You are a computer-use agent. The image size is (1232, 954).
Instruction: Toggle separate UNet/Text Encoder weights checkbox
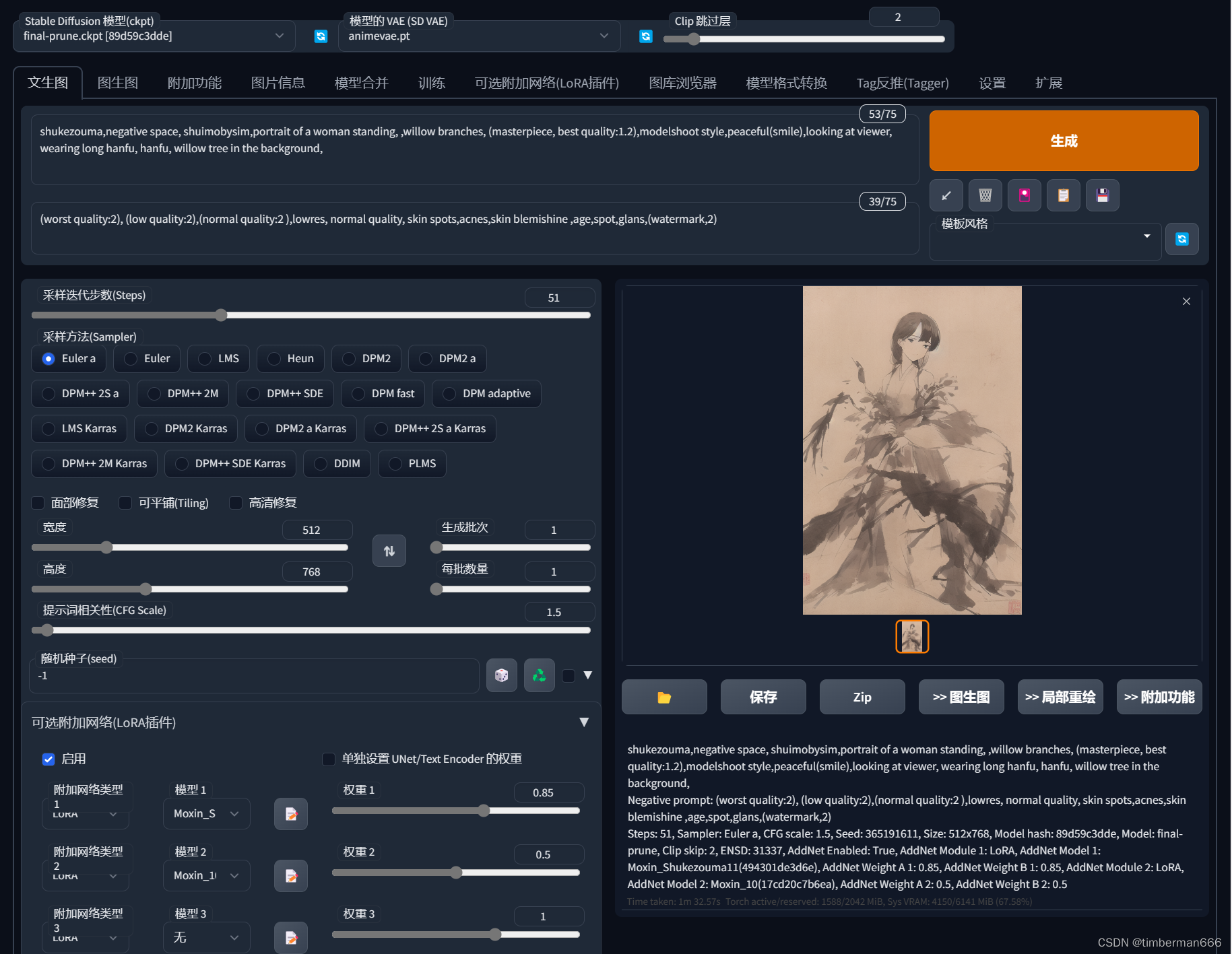pyautogui.click(x=329, y=759)
